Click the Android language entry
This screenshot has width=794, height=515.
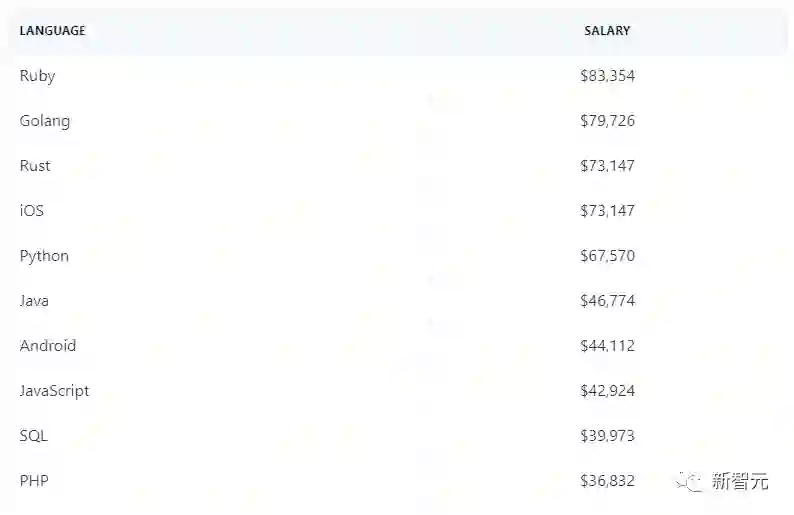click(48, 346)
